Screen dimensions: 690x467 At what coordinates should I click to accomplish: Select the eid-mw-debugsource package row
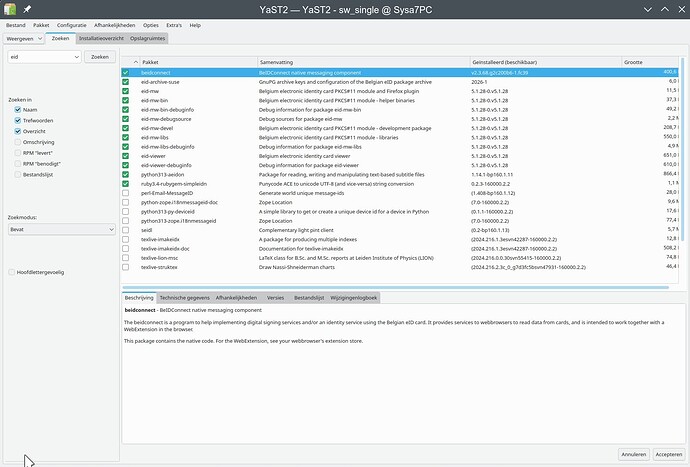400,119
